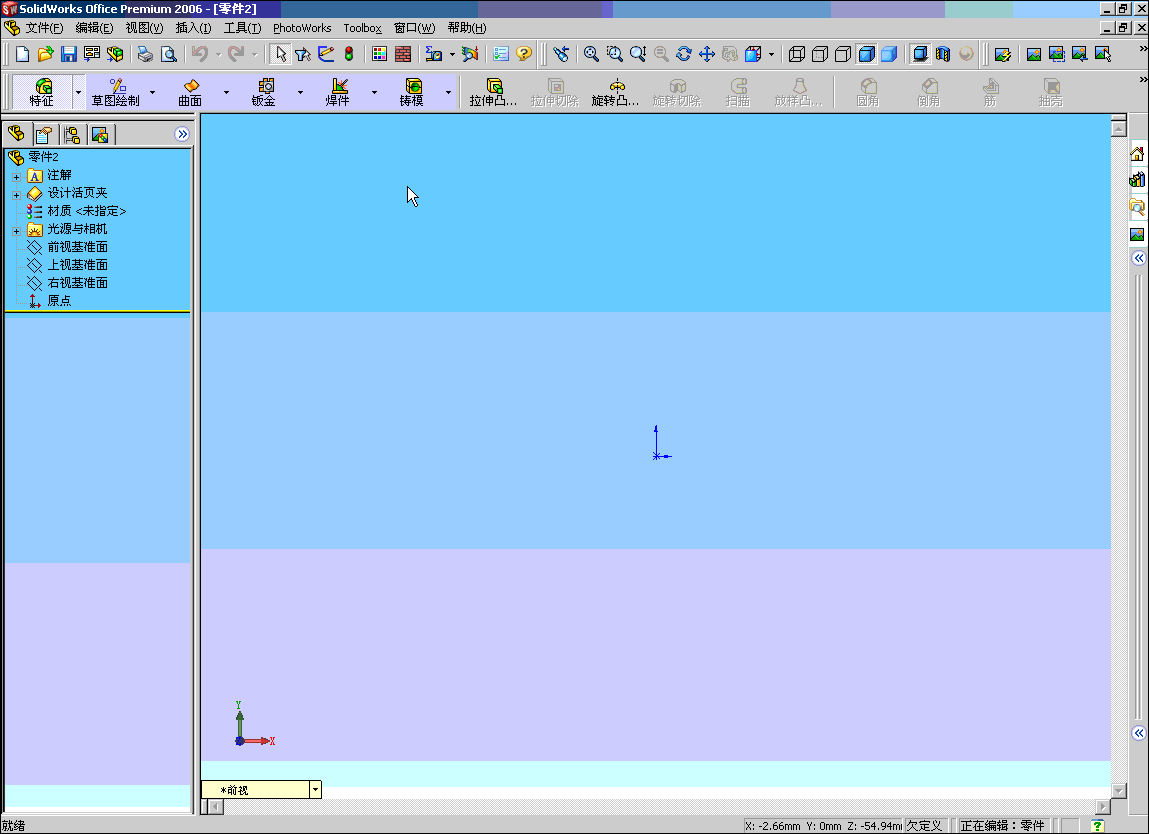Expand the 光源与相机 tree node

click(16, 231)
